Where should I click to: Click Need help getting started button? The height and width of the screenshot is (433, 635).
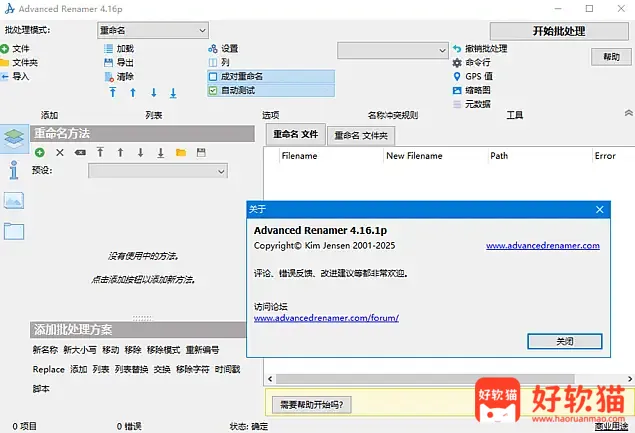(311, 405)
